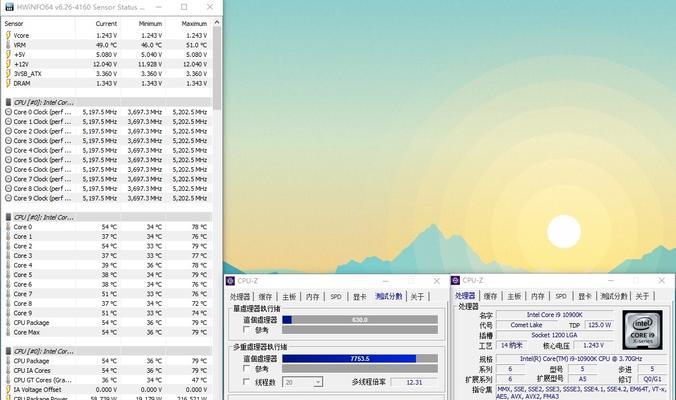Screen dimensions: 676x400
Task: Enable the 线程数 checkbox
Action: coord(247,382)
